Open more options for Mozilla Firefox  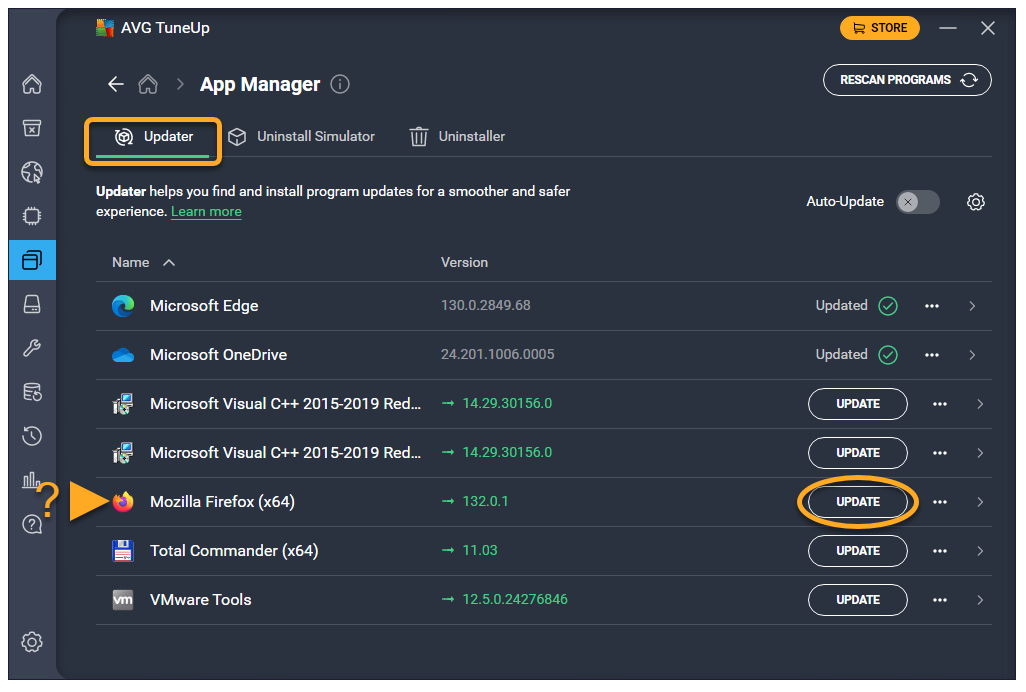(x=939, y=502)
